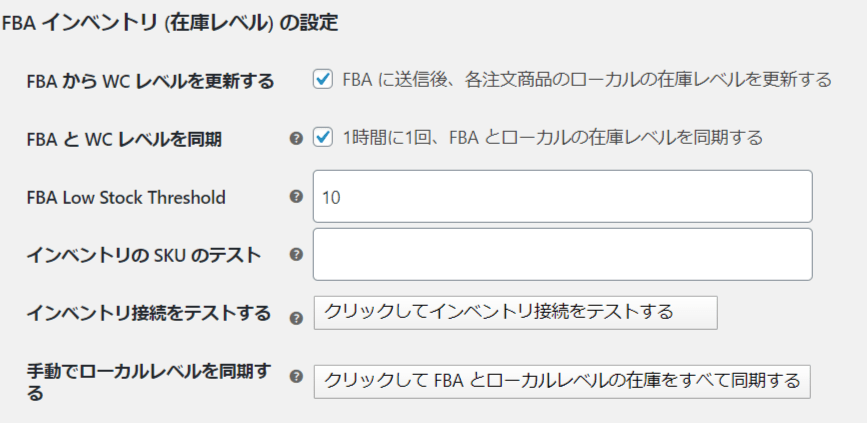Click the bold インベントリ接続をテストする label
This screenshot has height=423, width=867.
pyautogui.click(x=149, y=313)
